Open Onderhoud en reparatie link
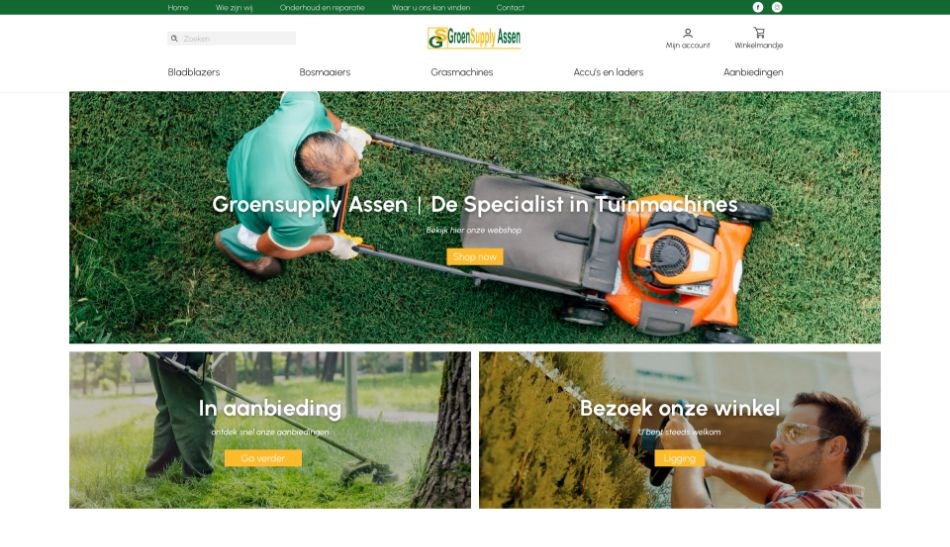The image size is (950, 547). (x=322, y=8)
